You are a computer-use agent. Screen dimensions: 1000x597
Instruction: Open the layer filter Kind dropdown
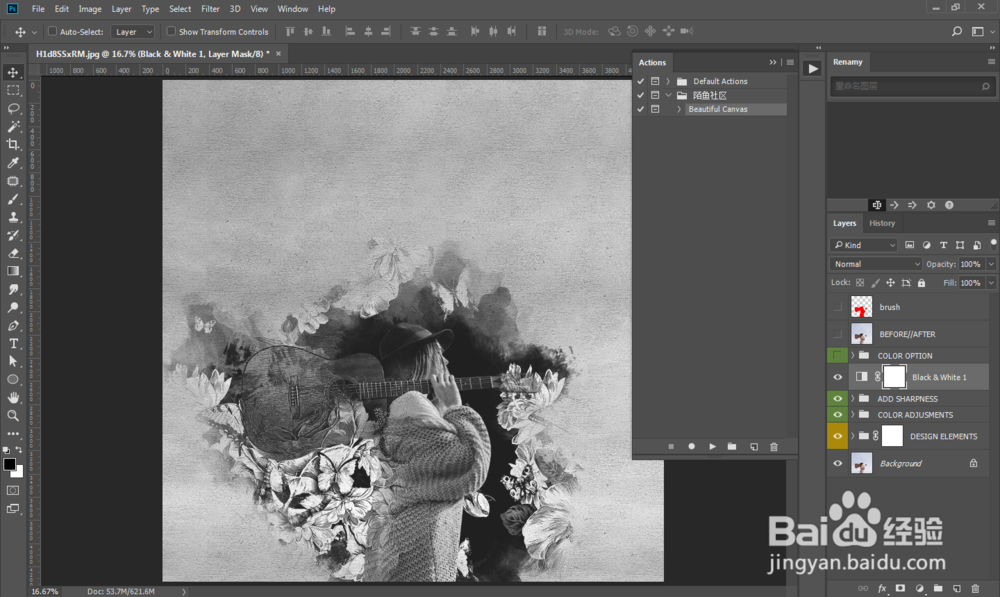click(864, 245)
